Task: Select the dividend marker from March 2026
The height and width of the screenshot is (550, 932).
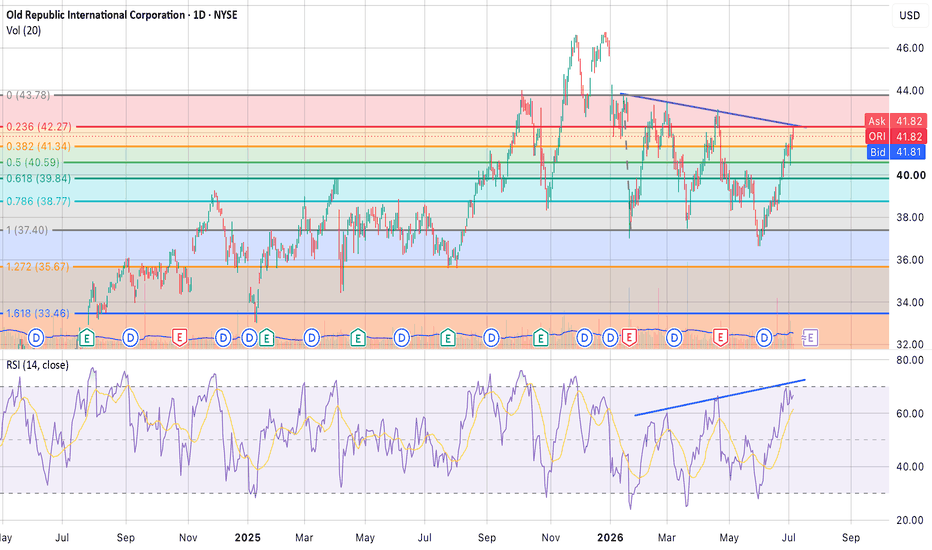Action: coord(674,338)
